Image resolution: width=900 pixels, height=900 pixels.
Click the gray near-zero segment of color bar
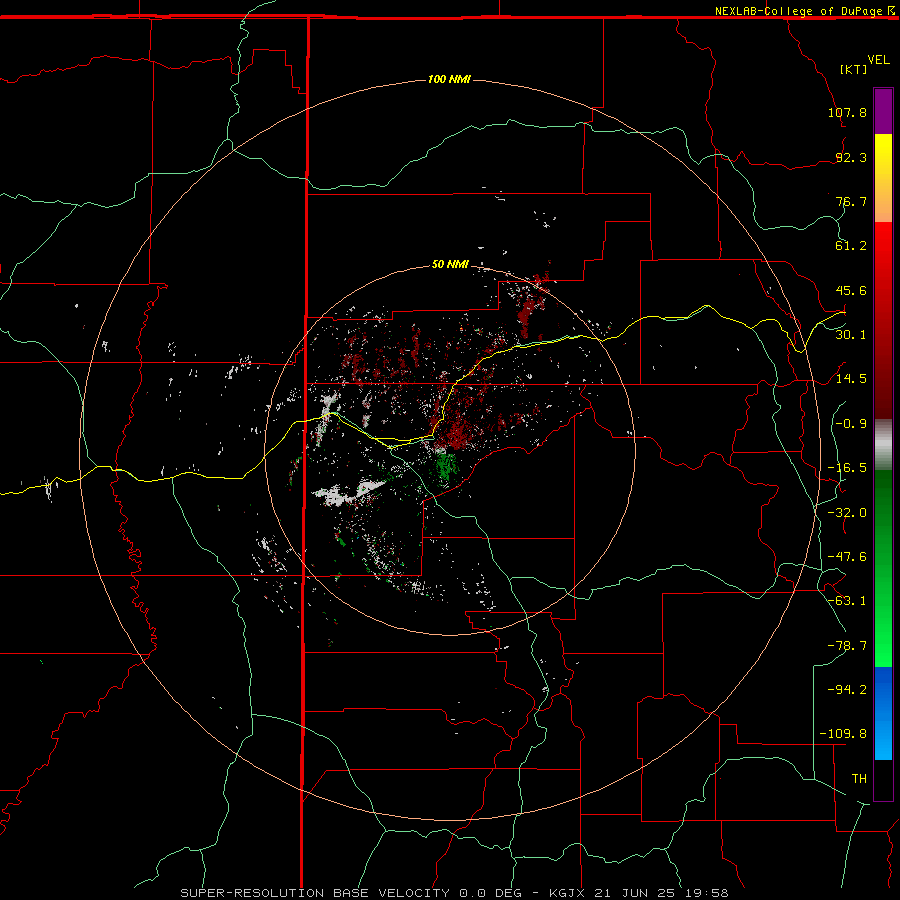pos(883,445)
